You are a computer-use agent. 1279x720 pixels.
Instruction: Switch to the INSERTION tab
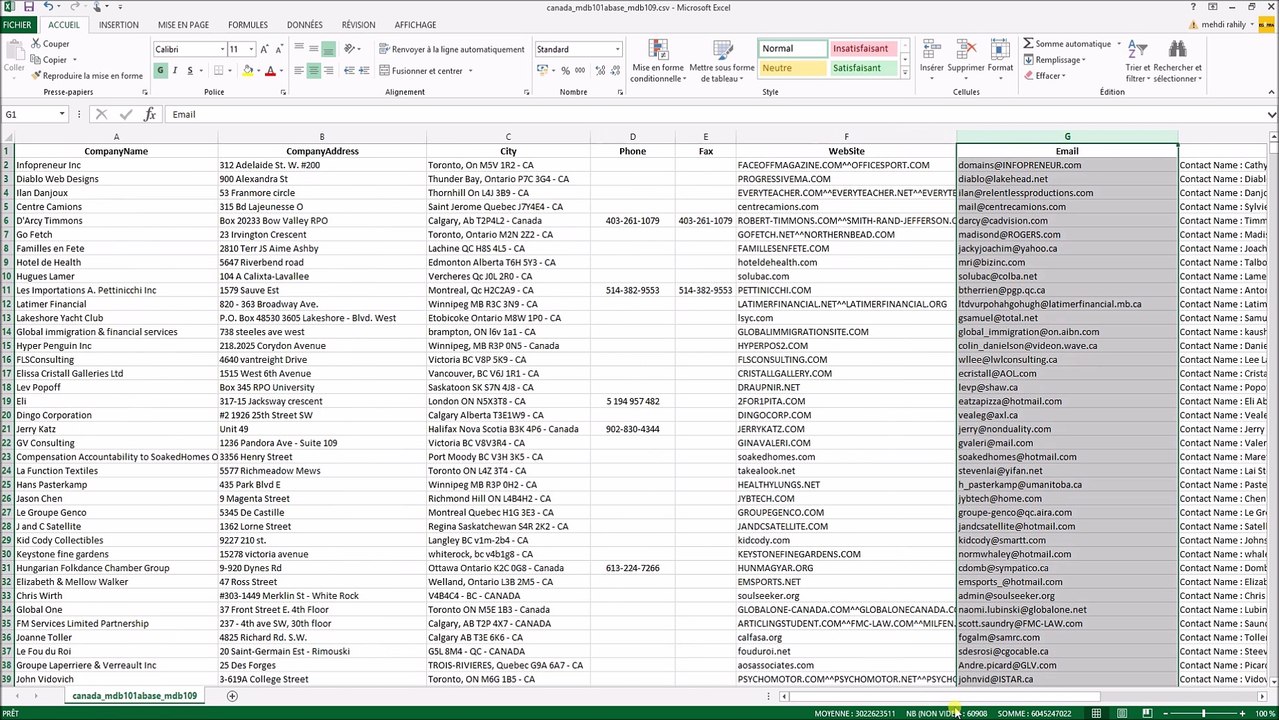(119, 25)
